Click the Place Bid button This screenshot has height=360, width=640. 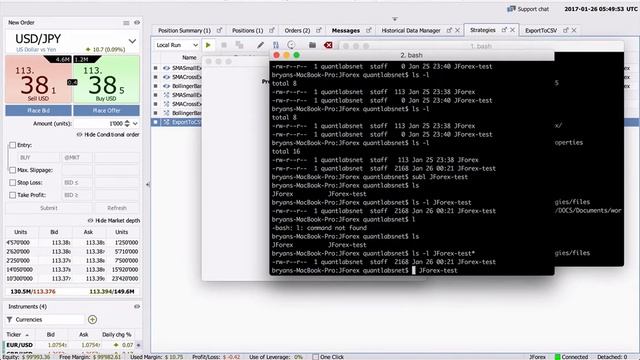coord(38,111)
